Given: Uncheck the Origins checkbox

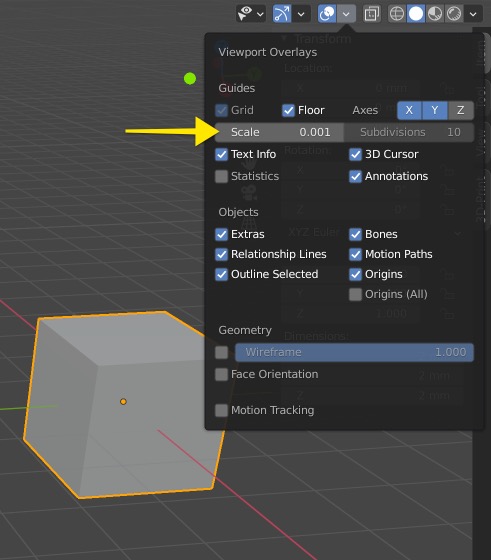Looking at the screenshot, I should tap(355, 274).
